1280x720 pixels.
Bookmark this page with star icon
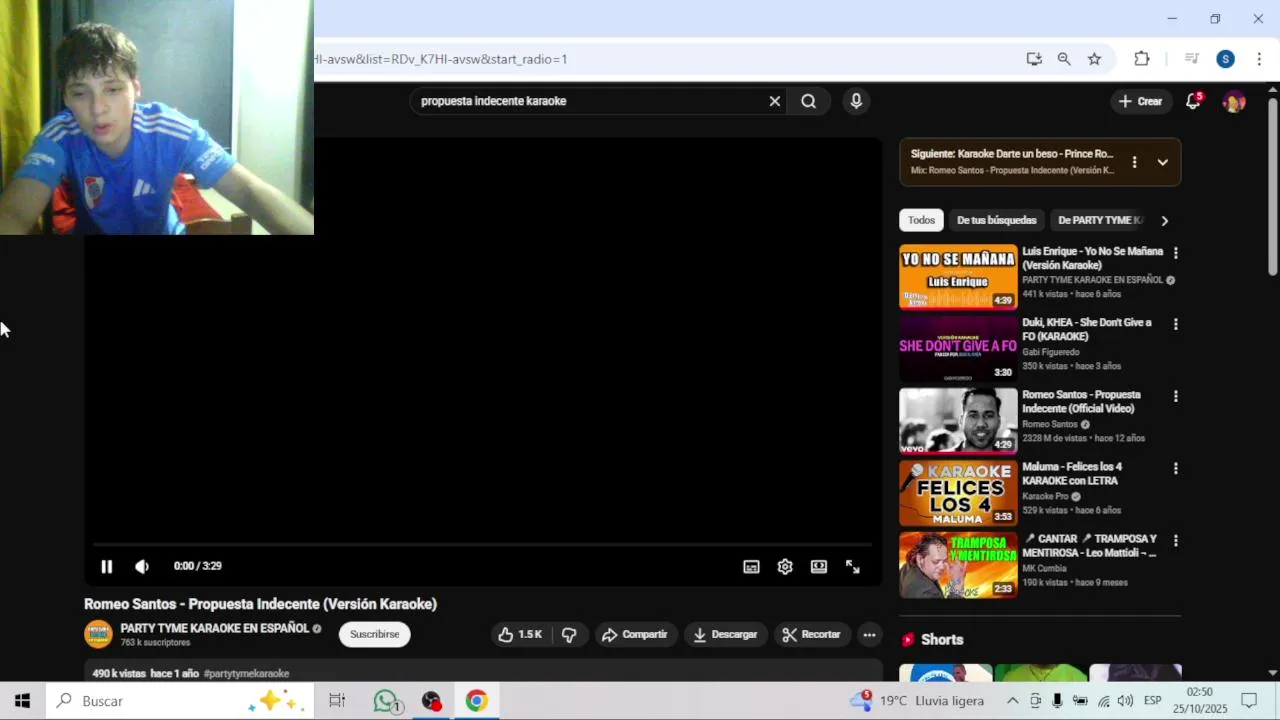1094,59
